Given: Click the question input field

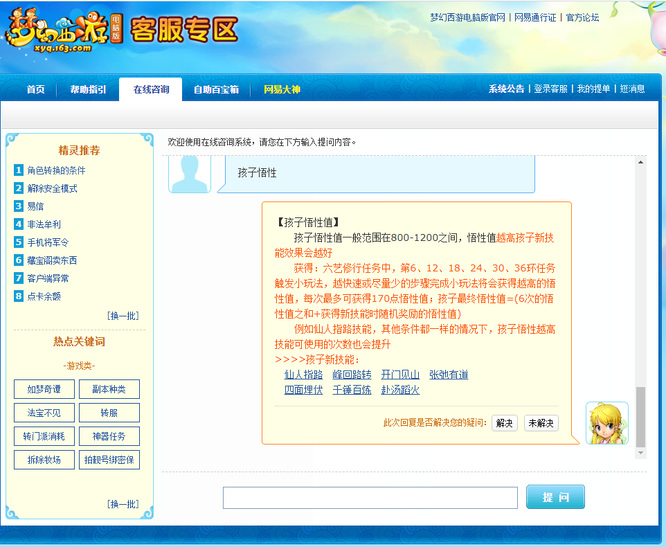Looking at the screenshot, I should tap(370, 498).
